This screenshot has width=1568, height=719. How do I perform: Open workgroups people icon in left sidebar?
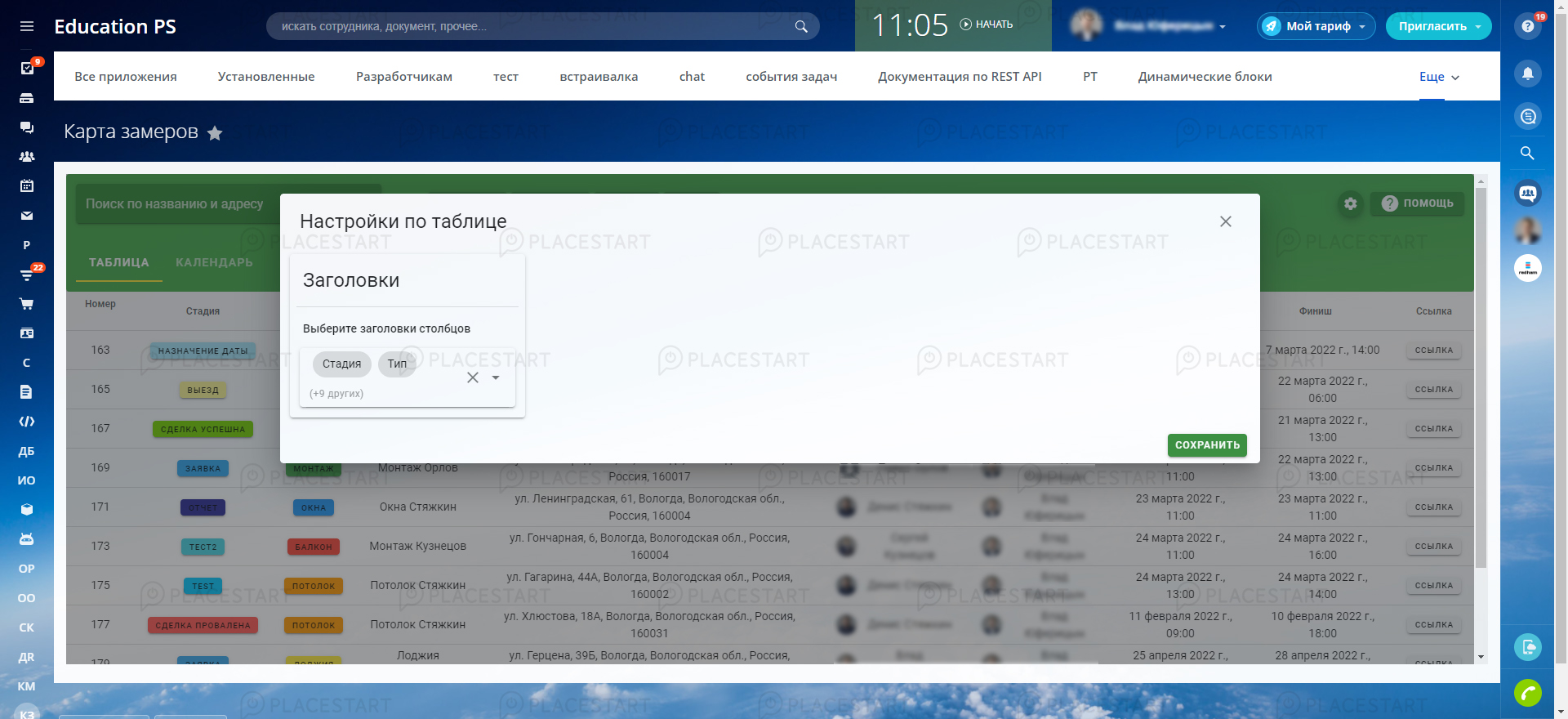tap(27, 156)
